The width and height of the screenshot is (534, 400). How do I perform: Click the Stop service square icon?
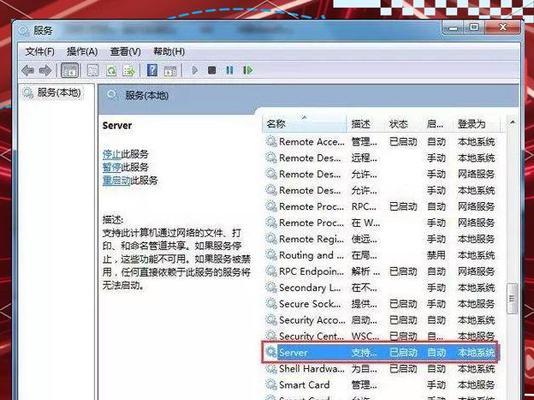click(x=212, y=70)
